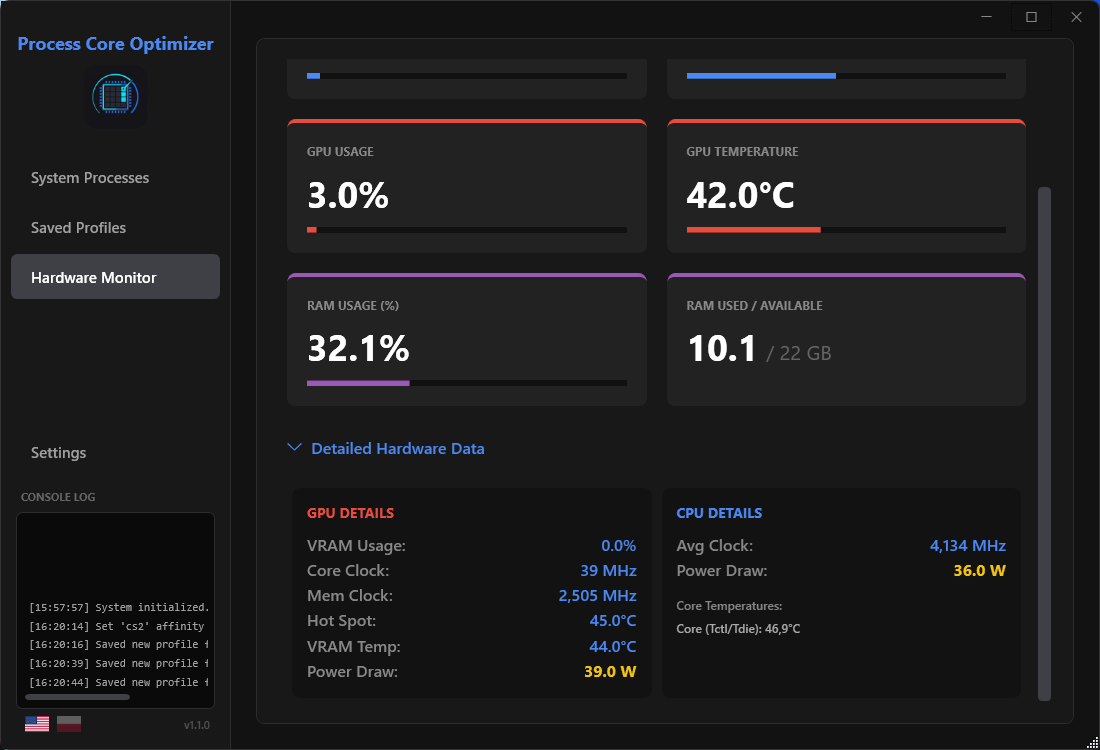Click the RAM USAGE 32.1% value
The width and height of the screenshot is (1100, 750).
click(358, 348)
